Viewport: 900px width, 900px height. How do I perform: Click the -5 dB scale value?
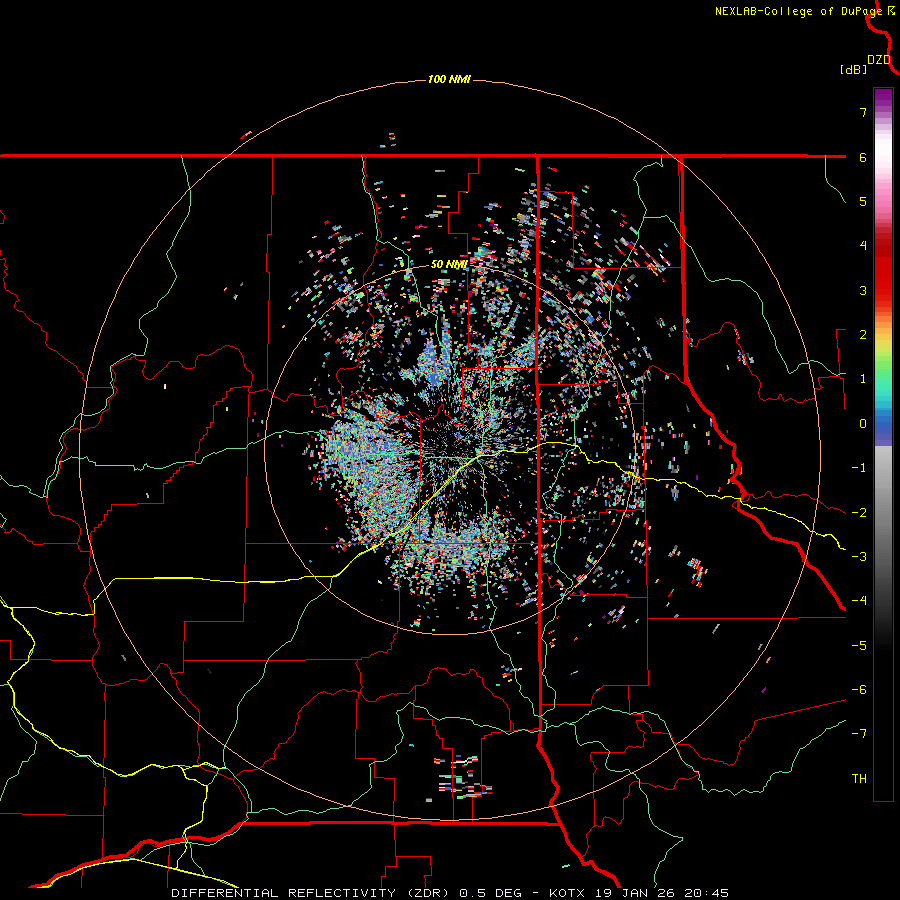pos(859,646)
